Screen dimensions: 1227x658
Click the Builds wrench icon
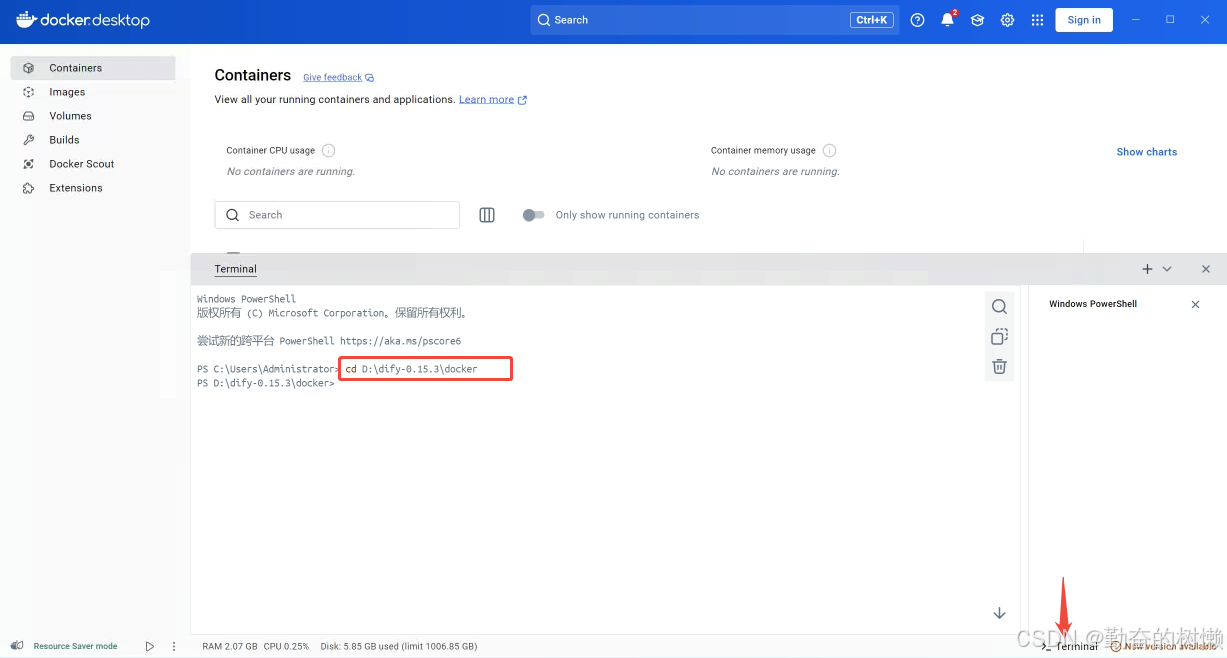(x=29, y=140)
